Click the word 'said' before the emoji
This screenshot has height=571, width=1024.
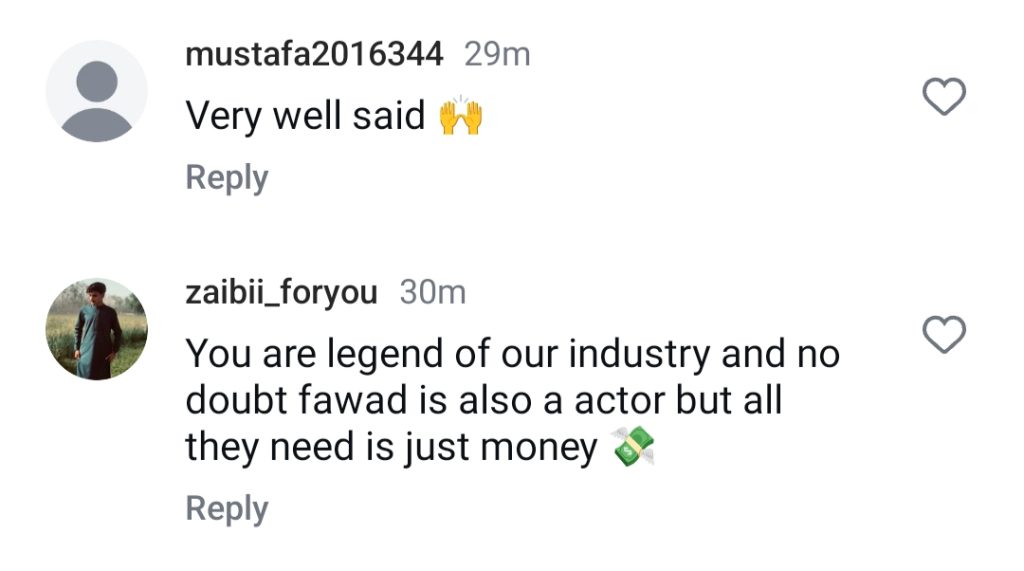[389, 116]
